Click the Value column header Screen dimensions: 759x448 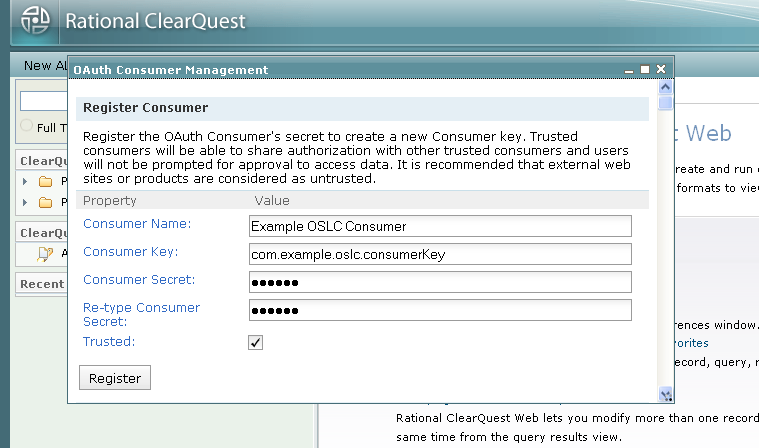[272, 200]
